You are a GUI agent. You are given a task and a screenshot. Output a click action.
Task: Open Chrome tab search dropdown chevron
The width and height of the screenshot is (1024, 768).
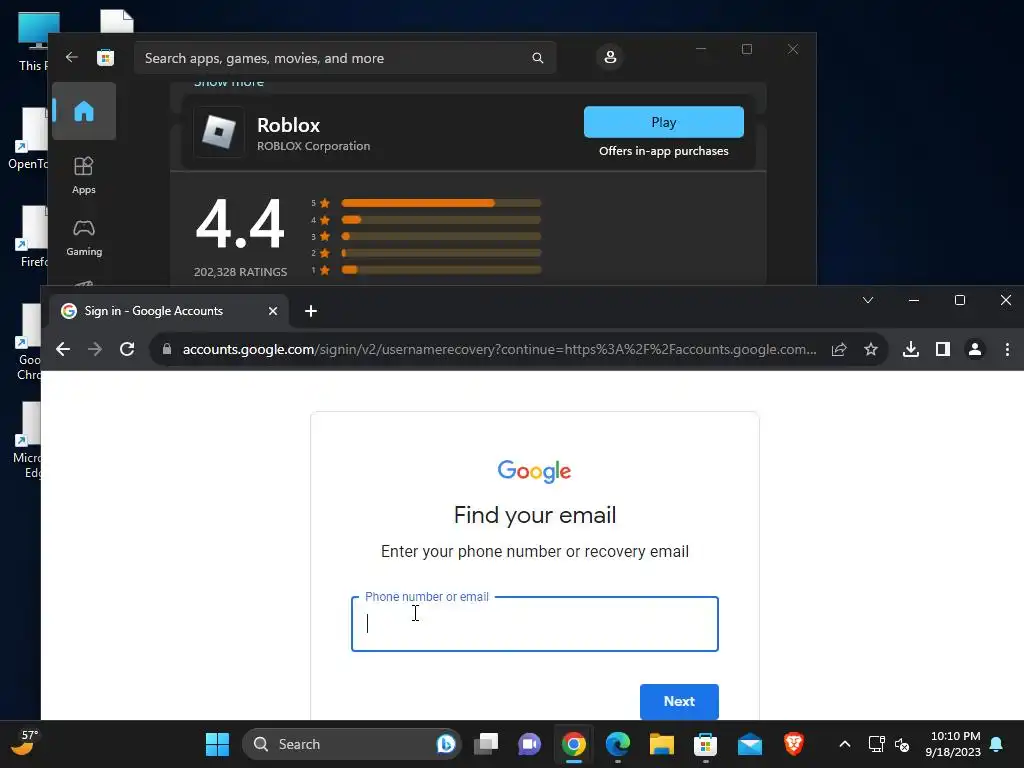point(868,300)
